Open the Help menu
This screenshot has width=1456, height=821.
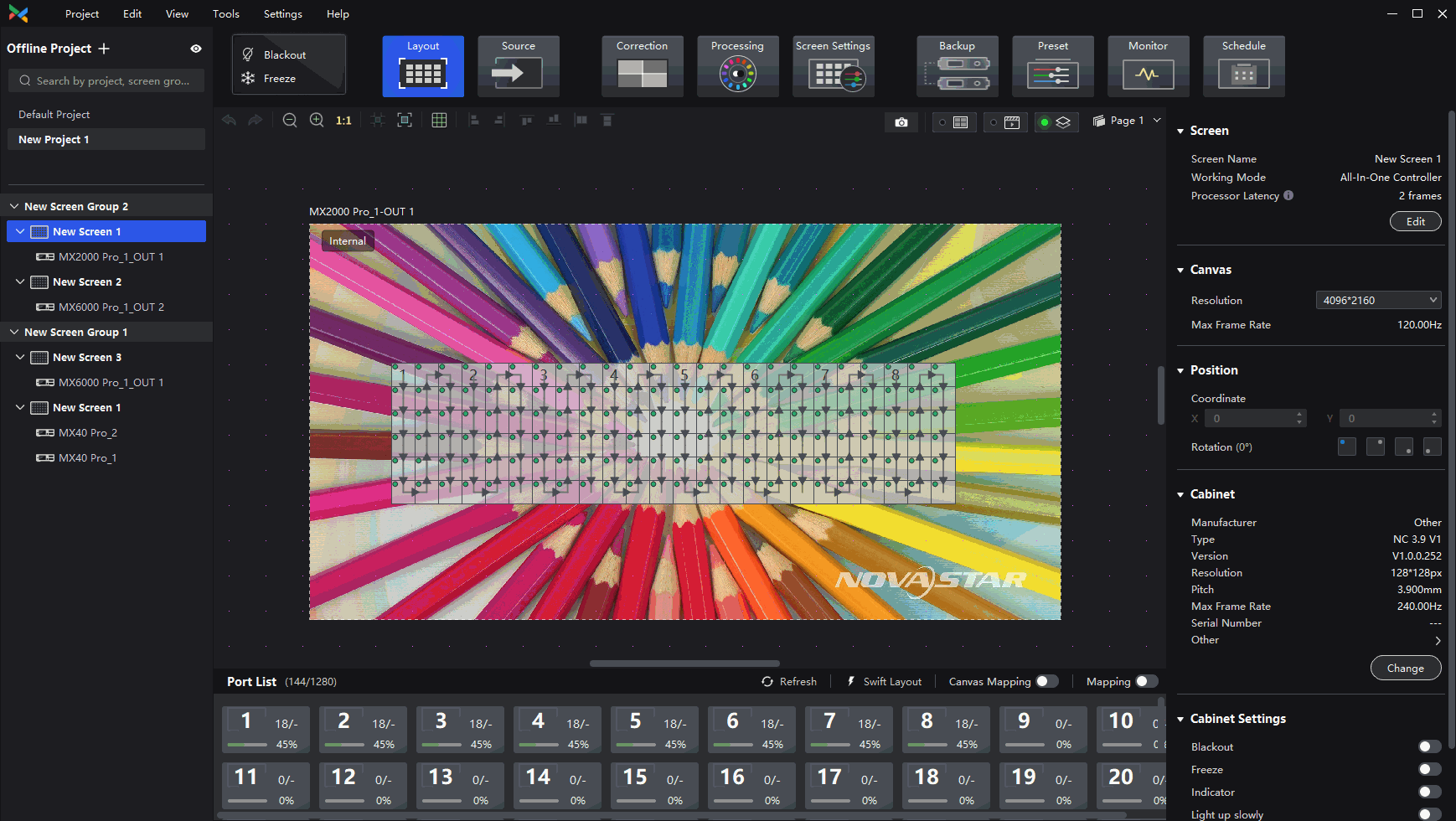pos(338,14)
